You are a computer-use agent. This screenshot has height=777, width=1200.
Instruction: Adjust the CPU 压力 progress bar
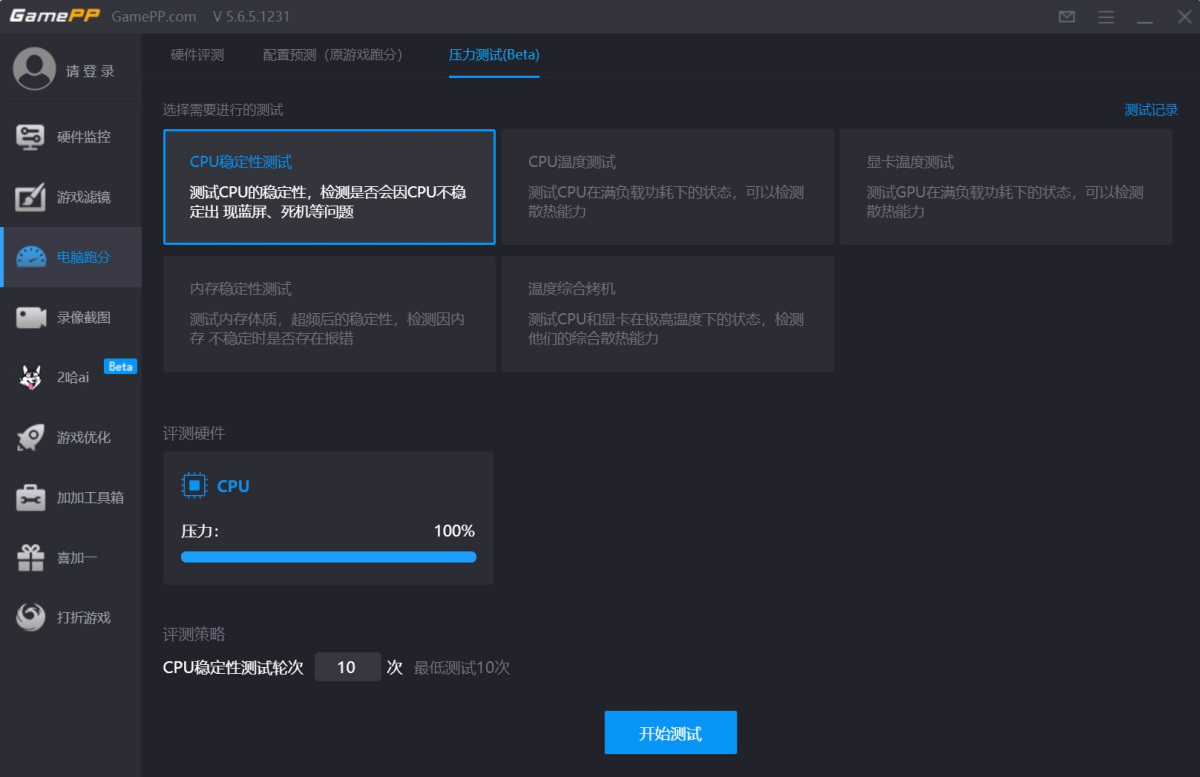click(x=329, y=556)
